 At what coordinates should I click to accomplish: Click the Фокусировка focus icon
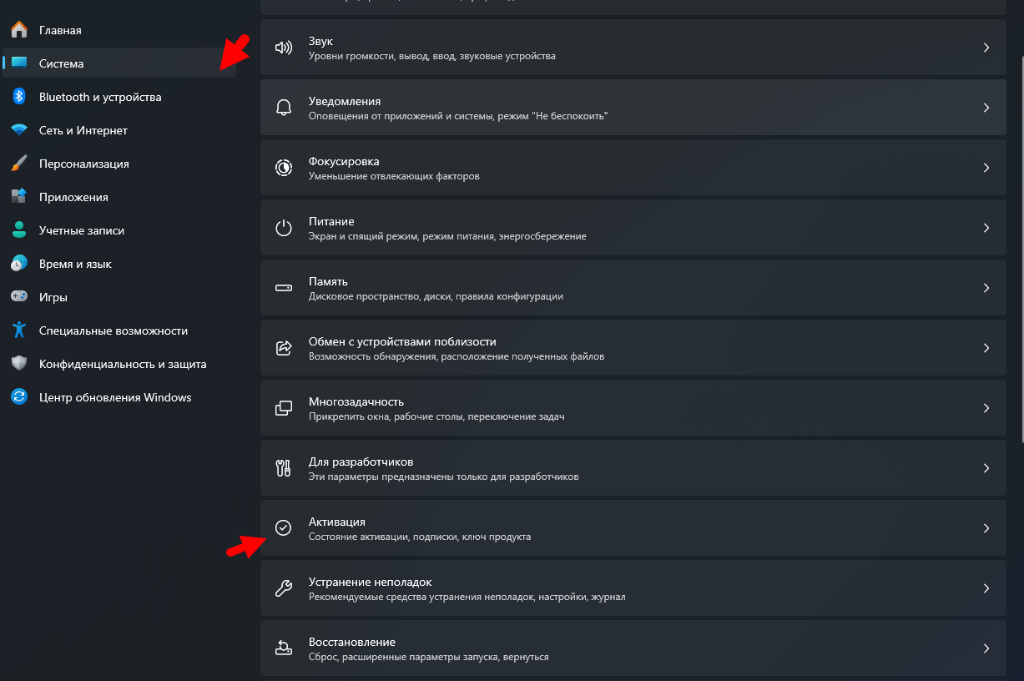pyautogui.click(x=284, y=167)
